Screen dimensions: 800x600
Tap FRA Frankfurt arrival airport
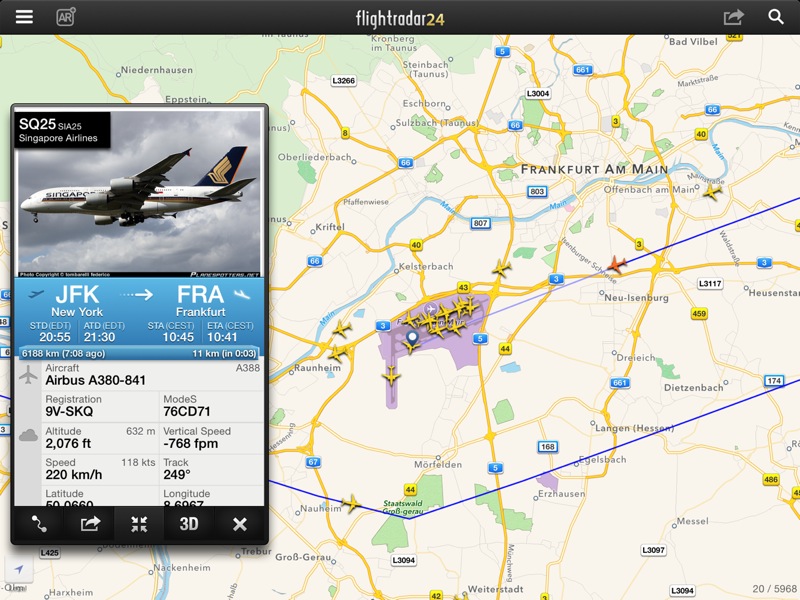click(x=201, y=302)
